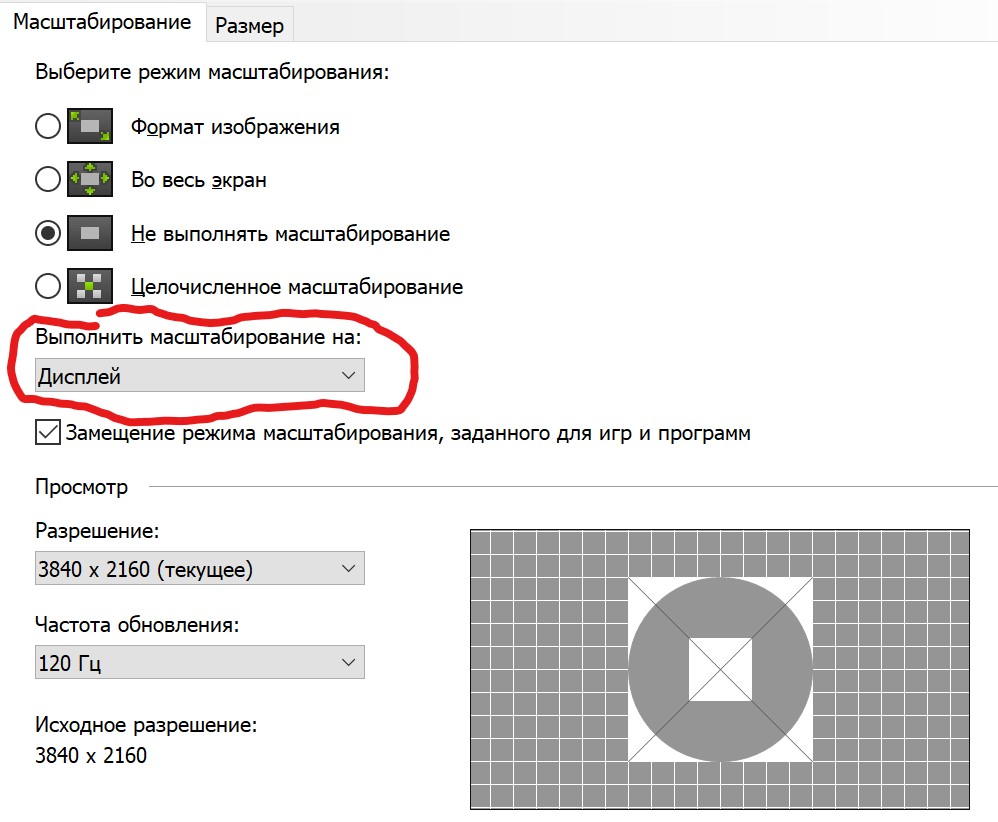Open the refresh rate dropdown showing 120 Гц
The width and height of the screenshot is (998, 822).
199,662
